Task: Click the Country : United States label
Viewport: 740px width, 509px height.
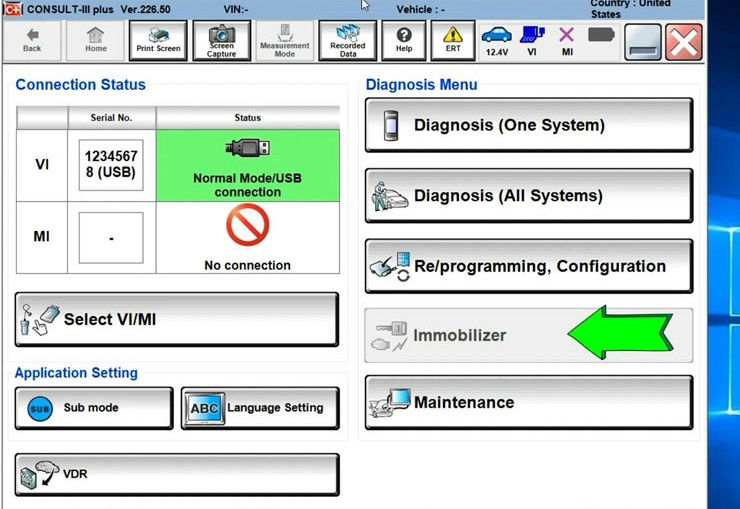Action: (x=630, y=8)
